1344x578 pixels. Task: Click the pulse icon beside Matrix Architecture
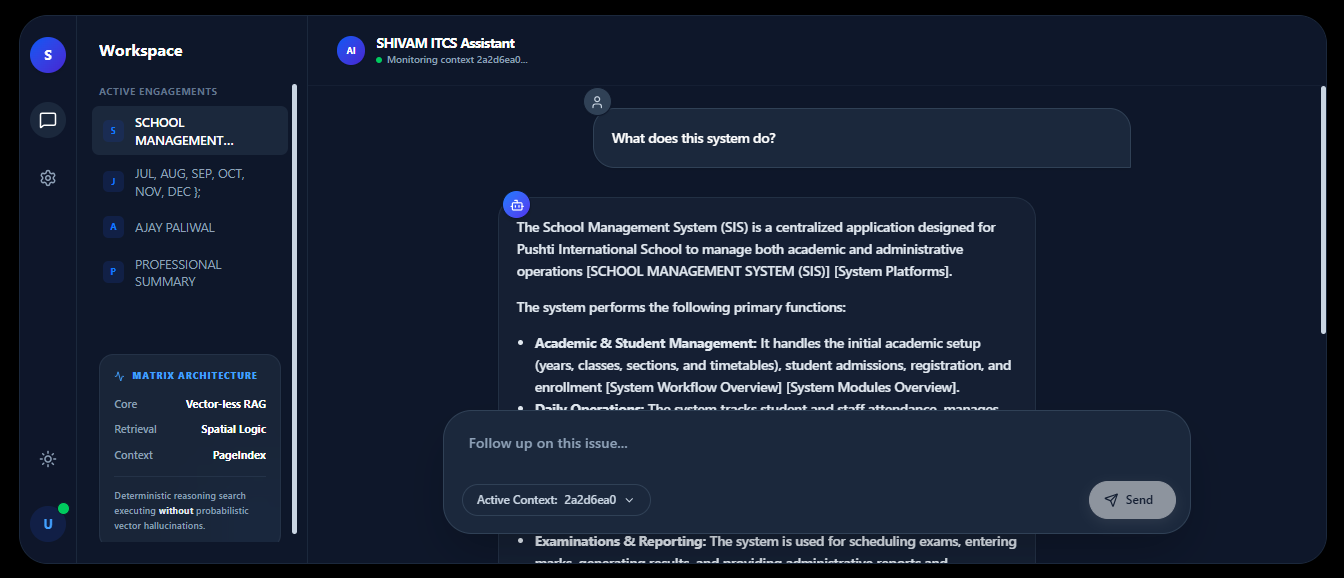(x=120, y=376)
